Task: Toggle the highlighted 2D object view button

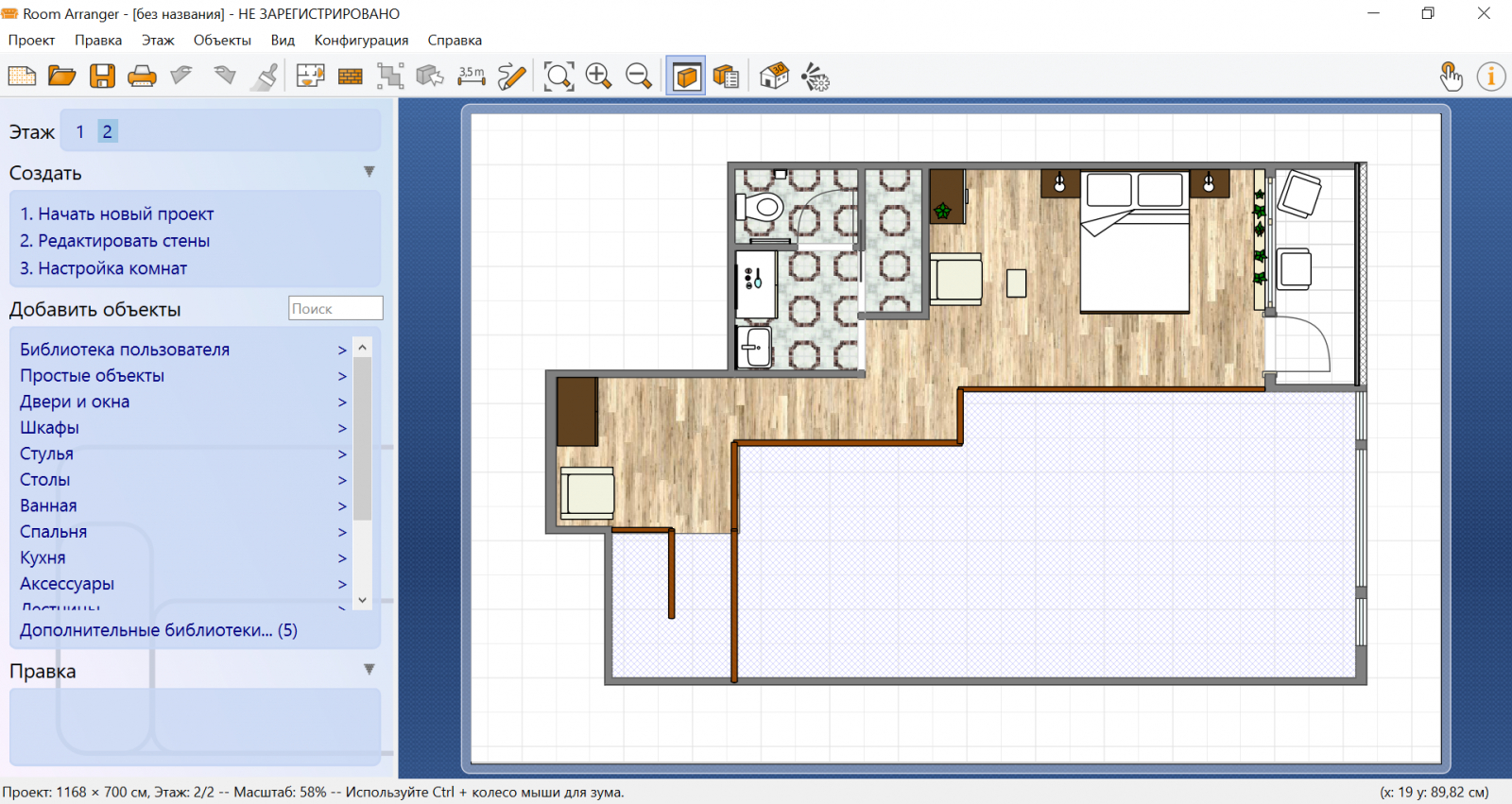Action: (686, 77)
